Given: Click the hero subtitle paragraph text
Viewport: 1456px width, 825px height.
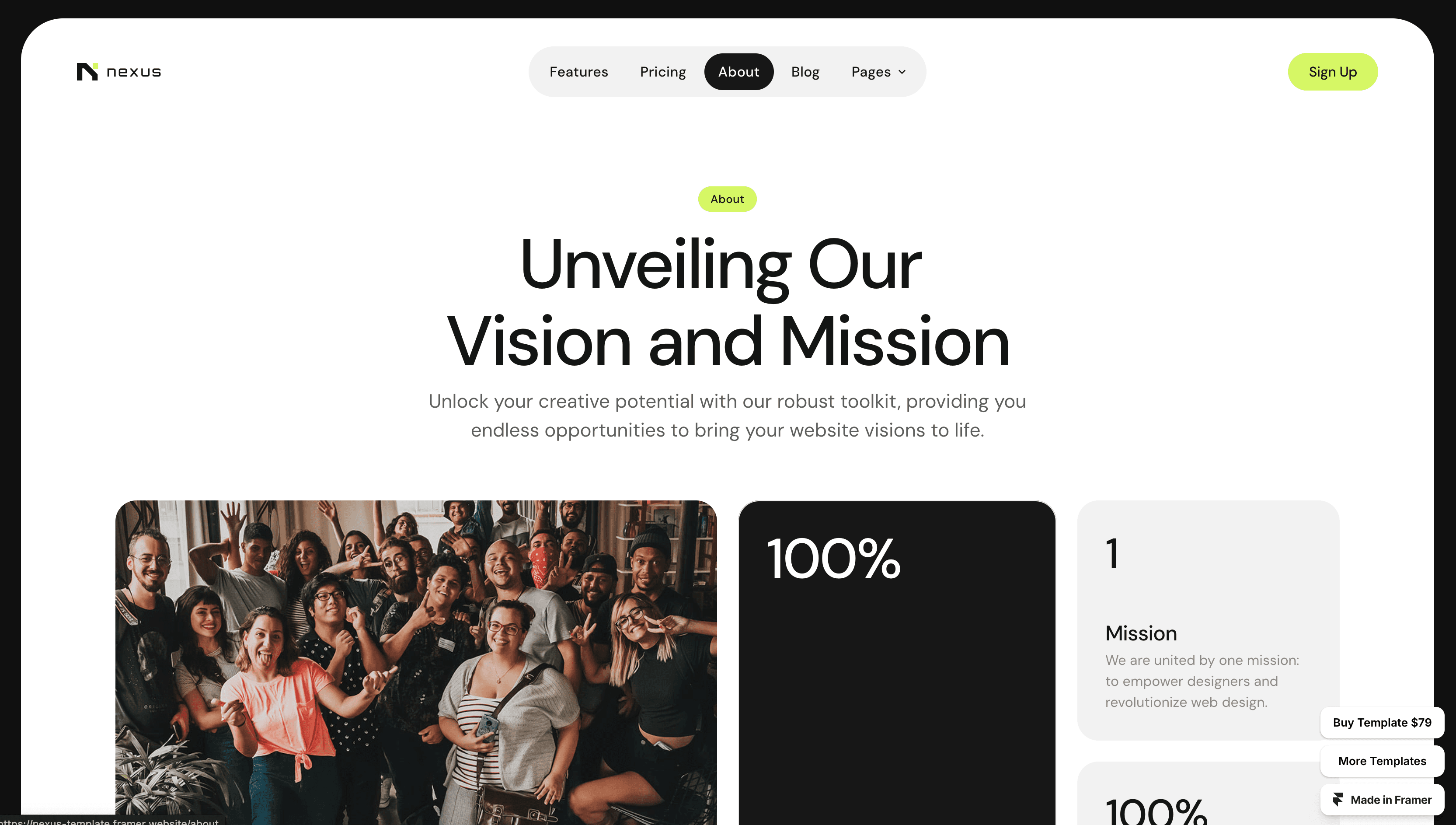Looking at the screenshot, I should click(x=728, y=415).
